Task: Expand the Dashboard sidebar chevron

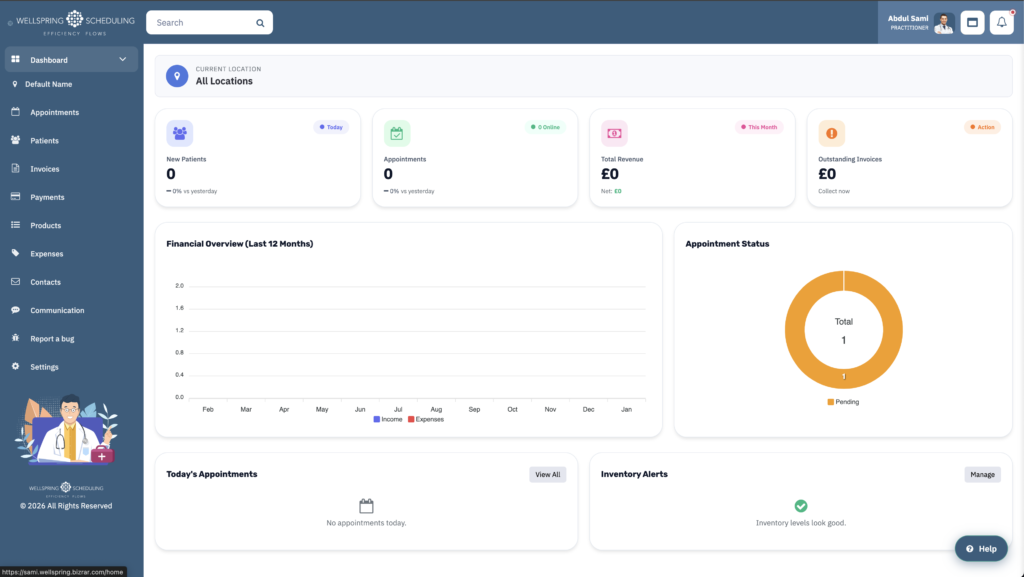Action: [x=123, y=60]
